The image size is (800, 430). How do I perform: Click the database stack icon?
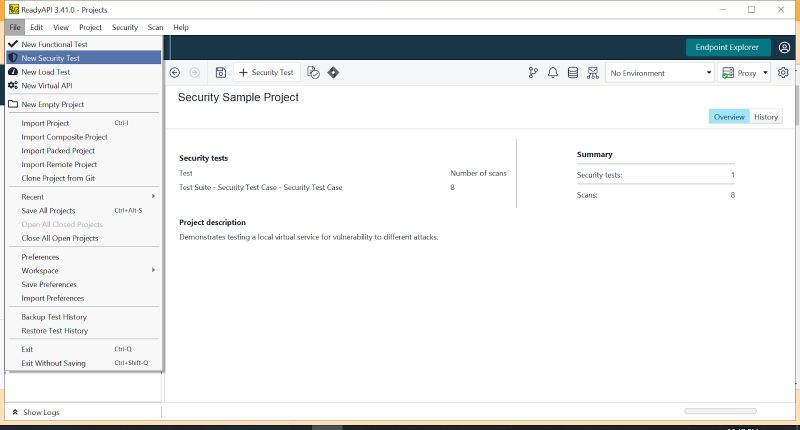[x=572, y=73]
